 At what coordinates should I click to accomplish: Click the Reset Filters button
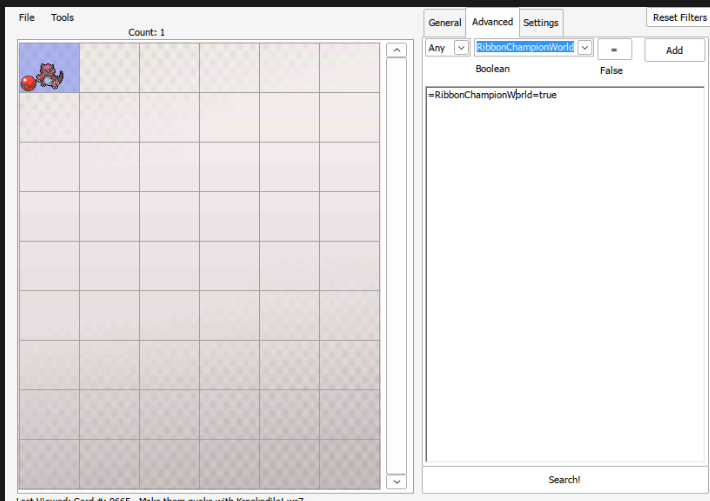pyautogui.click(x=679, y=18)
